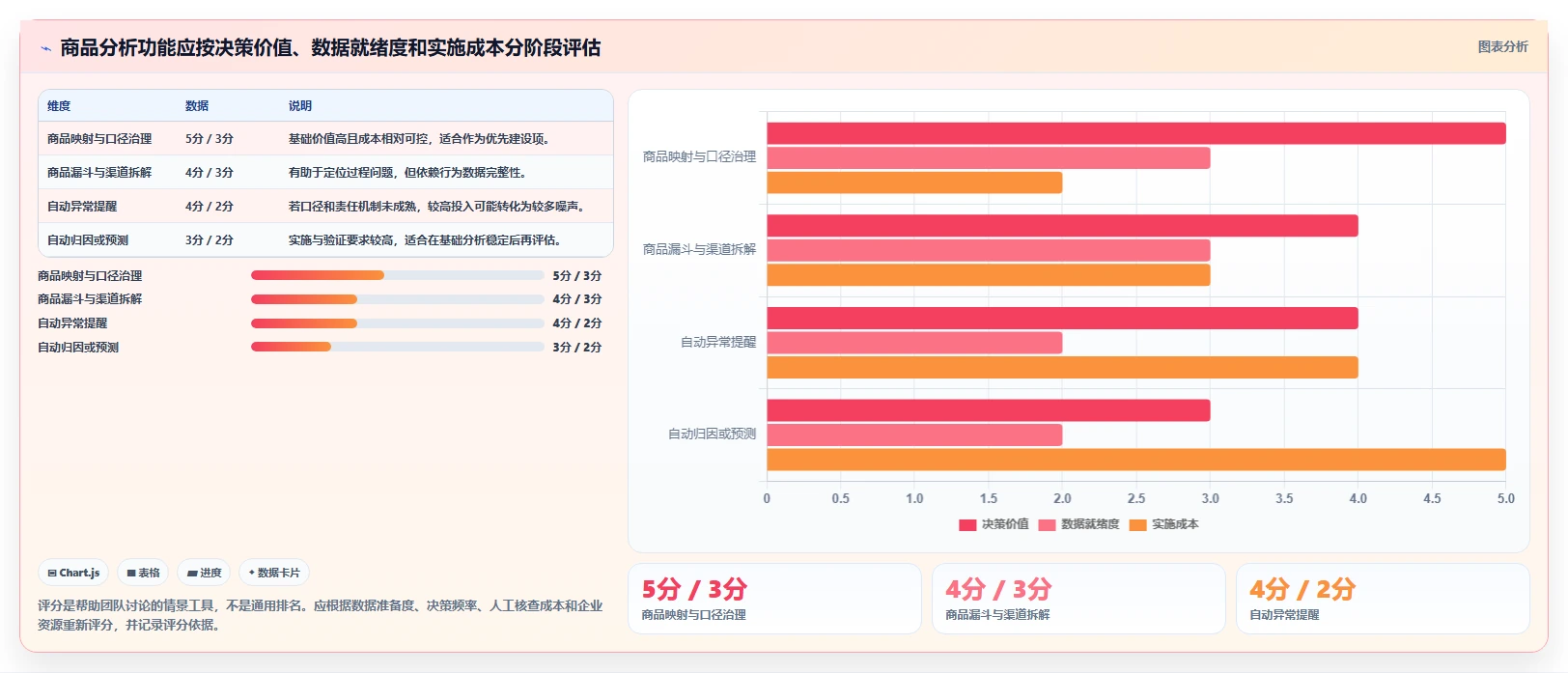Click table value 3分 / 2分 in 自动归因 row
The width and height of the screenshot is (1568, 673).
pos(210,240)
